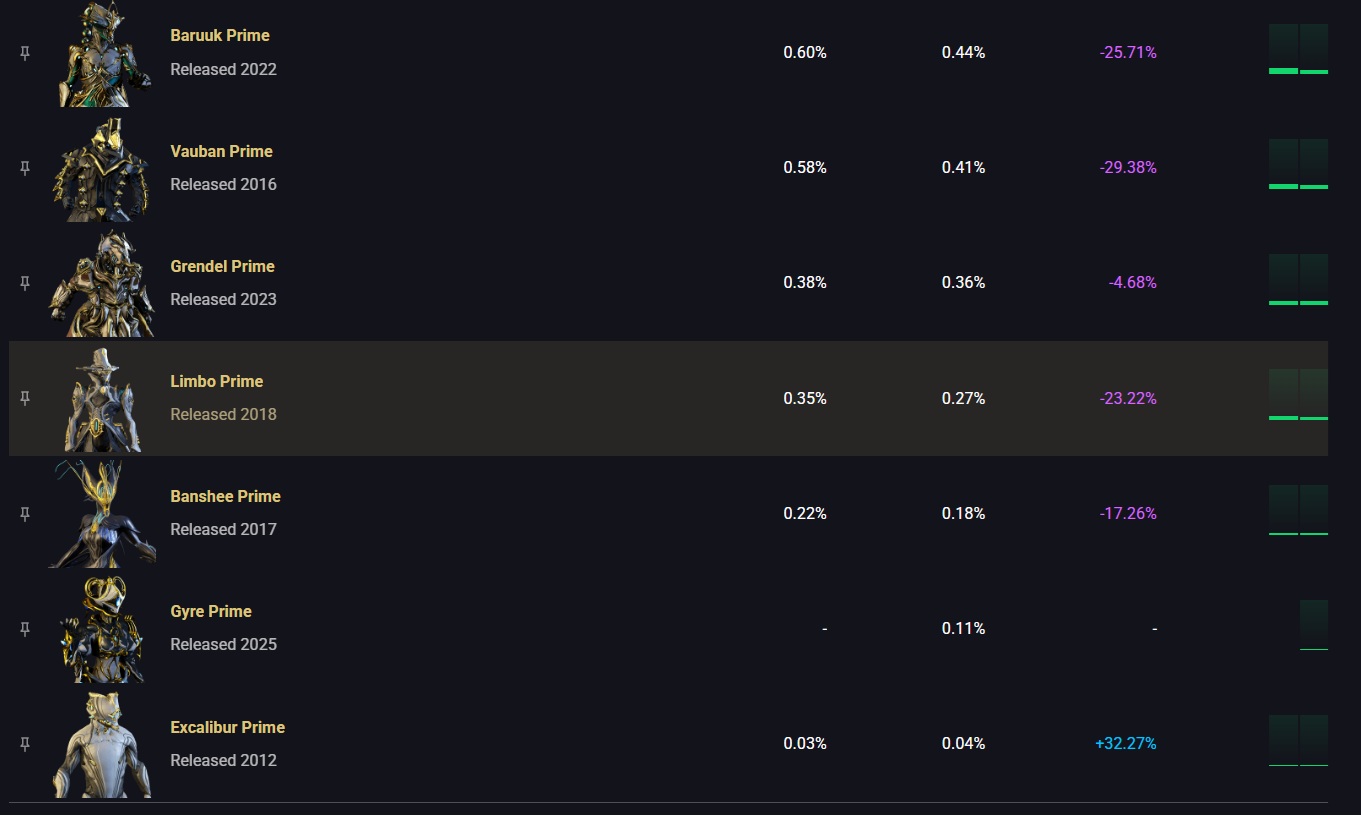Open the Banshee Prime name link
1361x819 pixels.
[x=225, y=496]
